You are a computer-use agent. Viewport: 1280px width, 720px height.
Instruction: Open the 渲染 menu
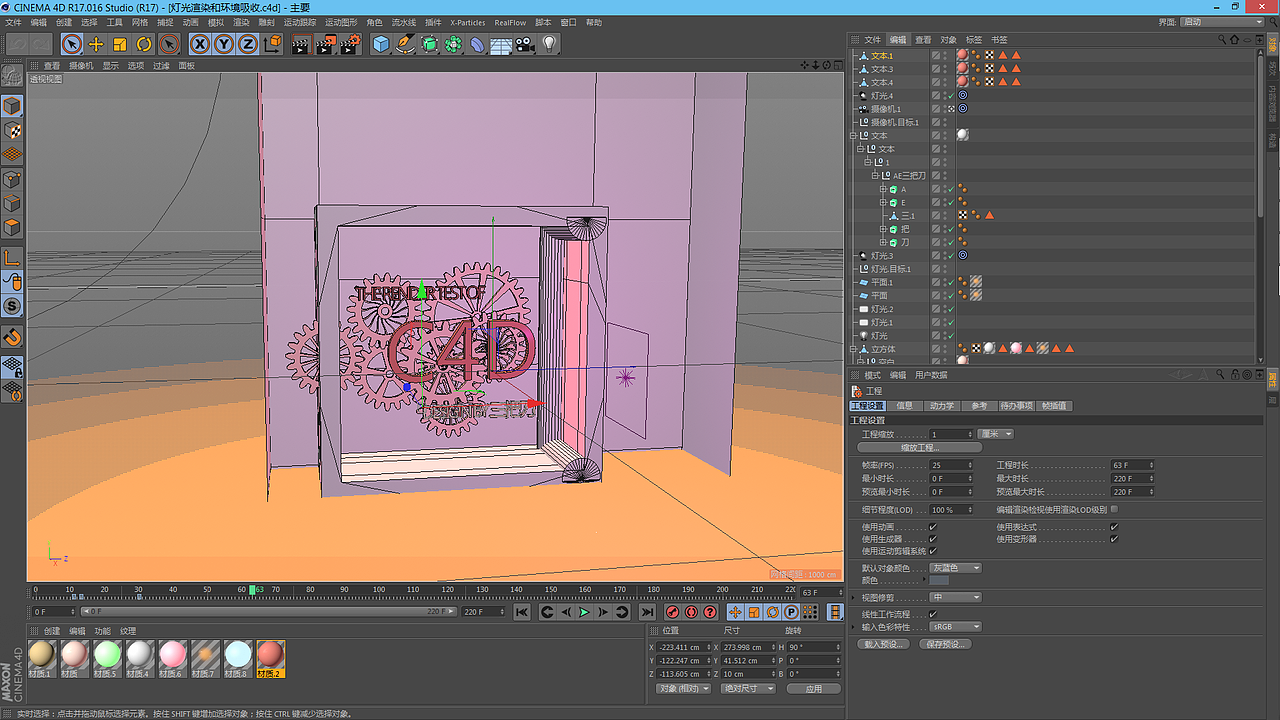click(241, 22)
